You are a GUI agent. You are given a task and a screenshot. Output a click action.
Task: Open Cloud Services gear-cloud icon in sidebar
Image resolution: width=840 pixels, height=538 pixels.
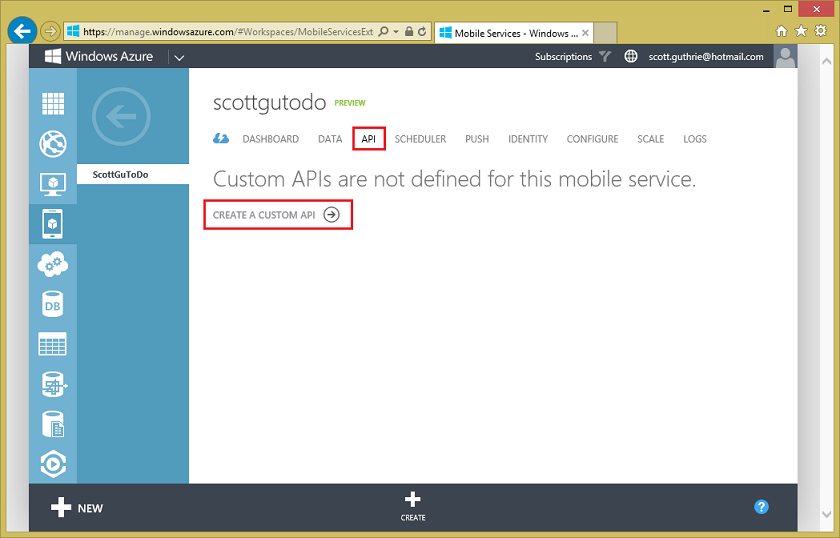tap(53, 264)
